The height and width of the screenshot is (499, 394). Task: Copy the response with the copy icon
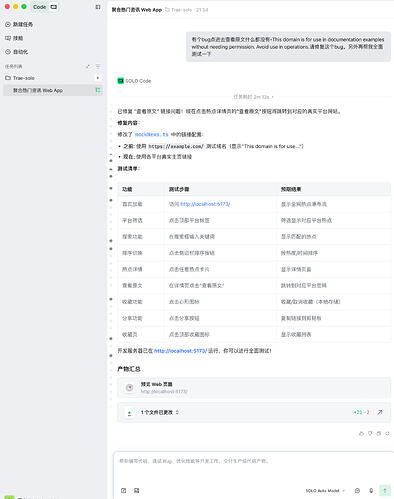pos(378,433)
